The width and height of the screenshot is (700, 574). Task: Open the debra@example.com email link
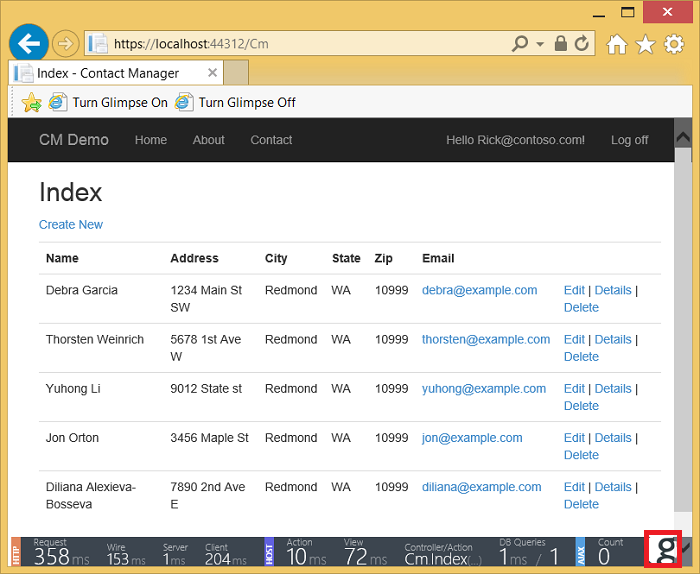(x=479, y=290)
